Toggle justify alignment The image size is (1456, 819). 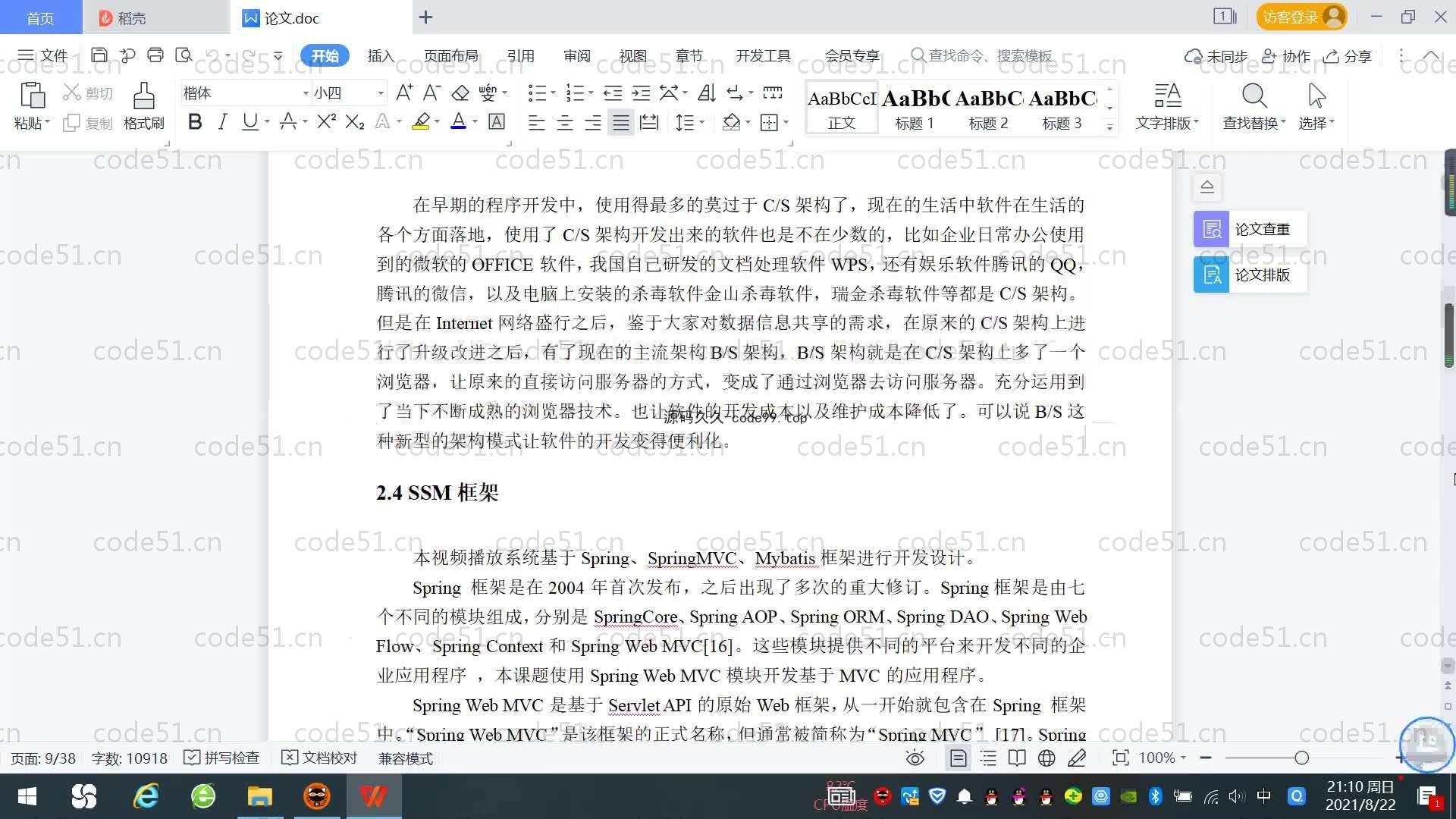621,122
